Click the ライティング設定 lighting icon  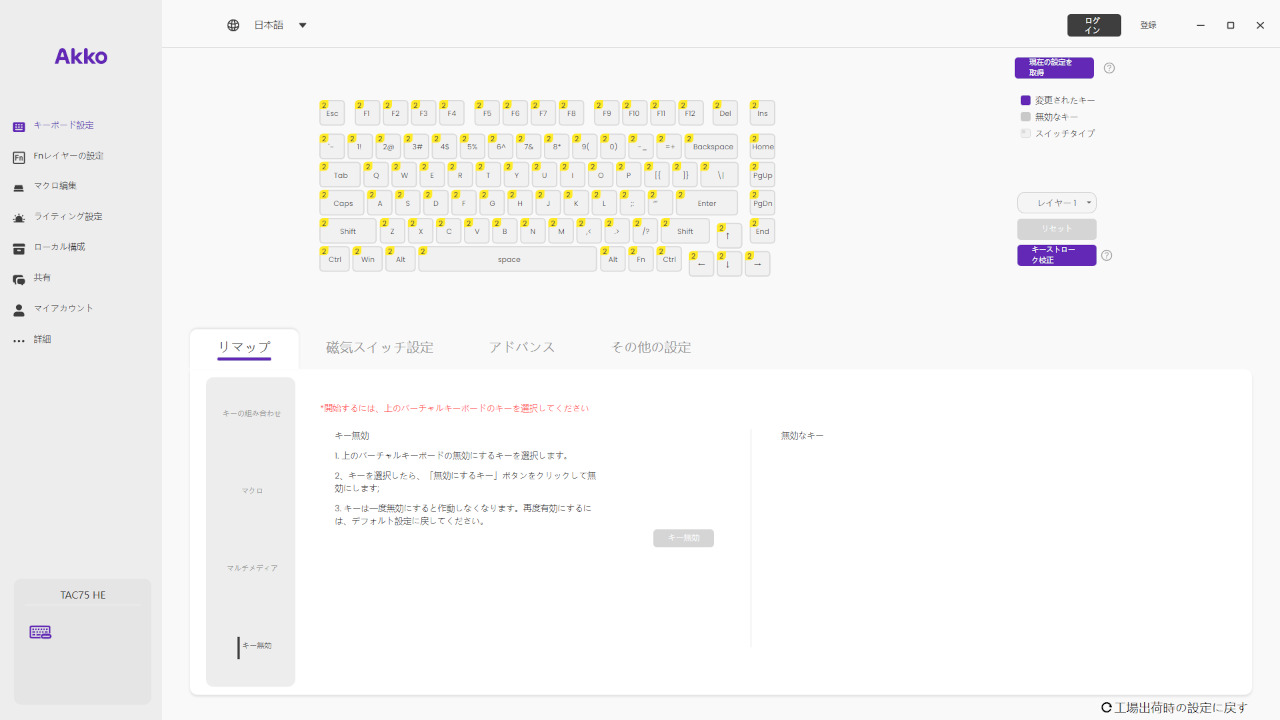coord(19,217)
